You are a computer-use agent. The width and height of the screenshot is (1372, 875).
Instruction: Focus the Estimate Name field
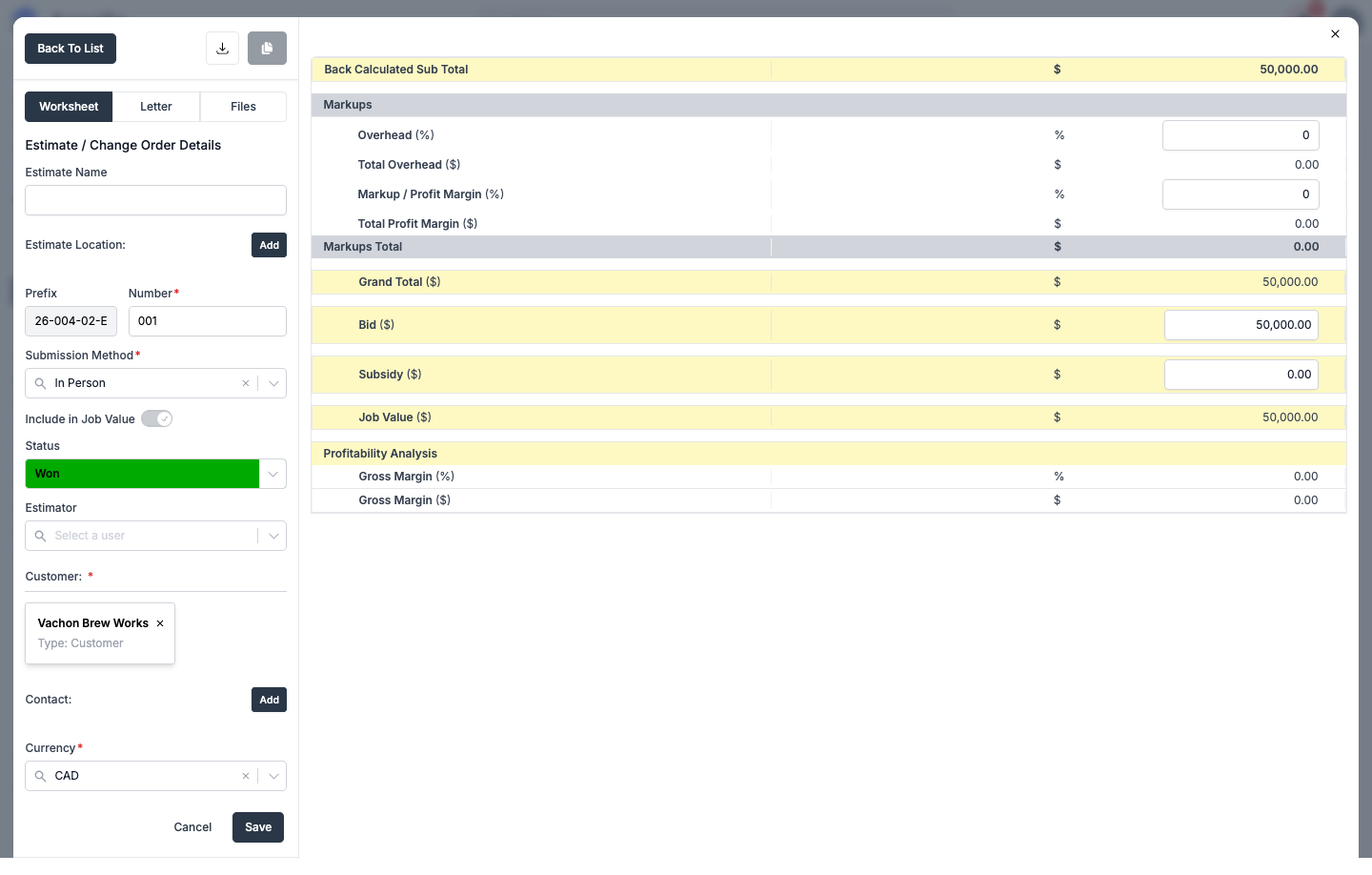pyautogui.click(x=155, y=200)
